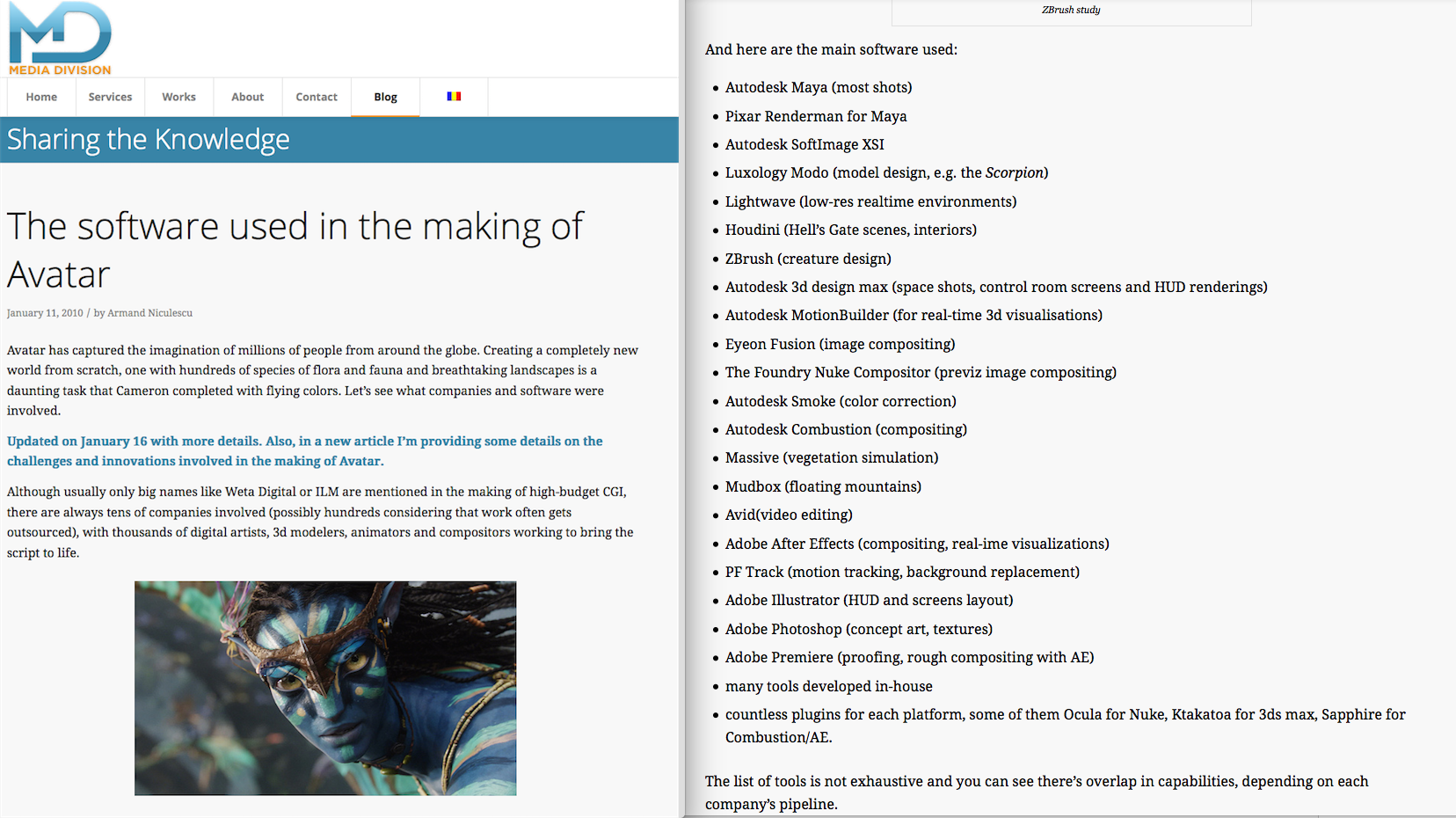Click the 'Although usually only big names' paragraph

[320, 522]
